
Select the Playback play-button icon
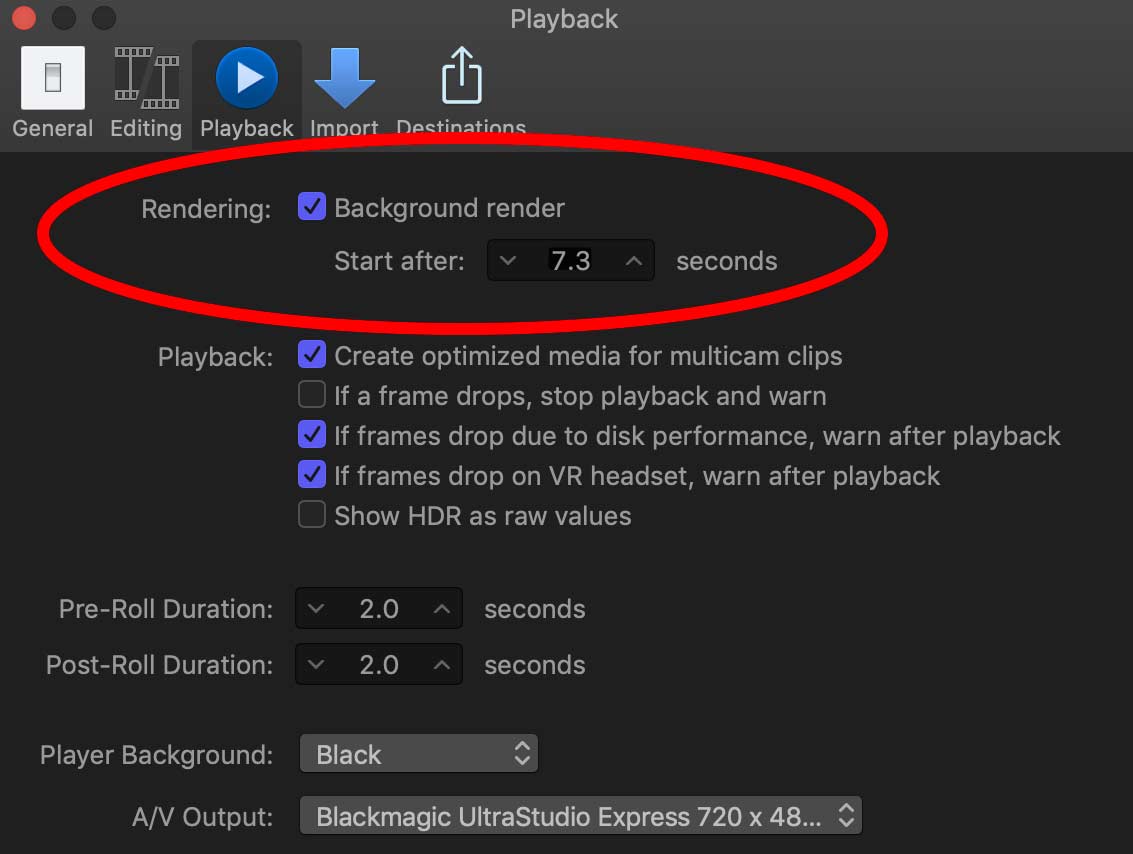click(246, 77)
